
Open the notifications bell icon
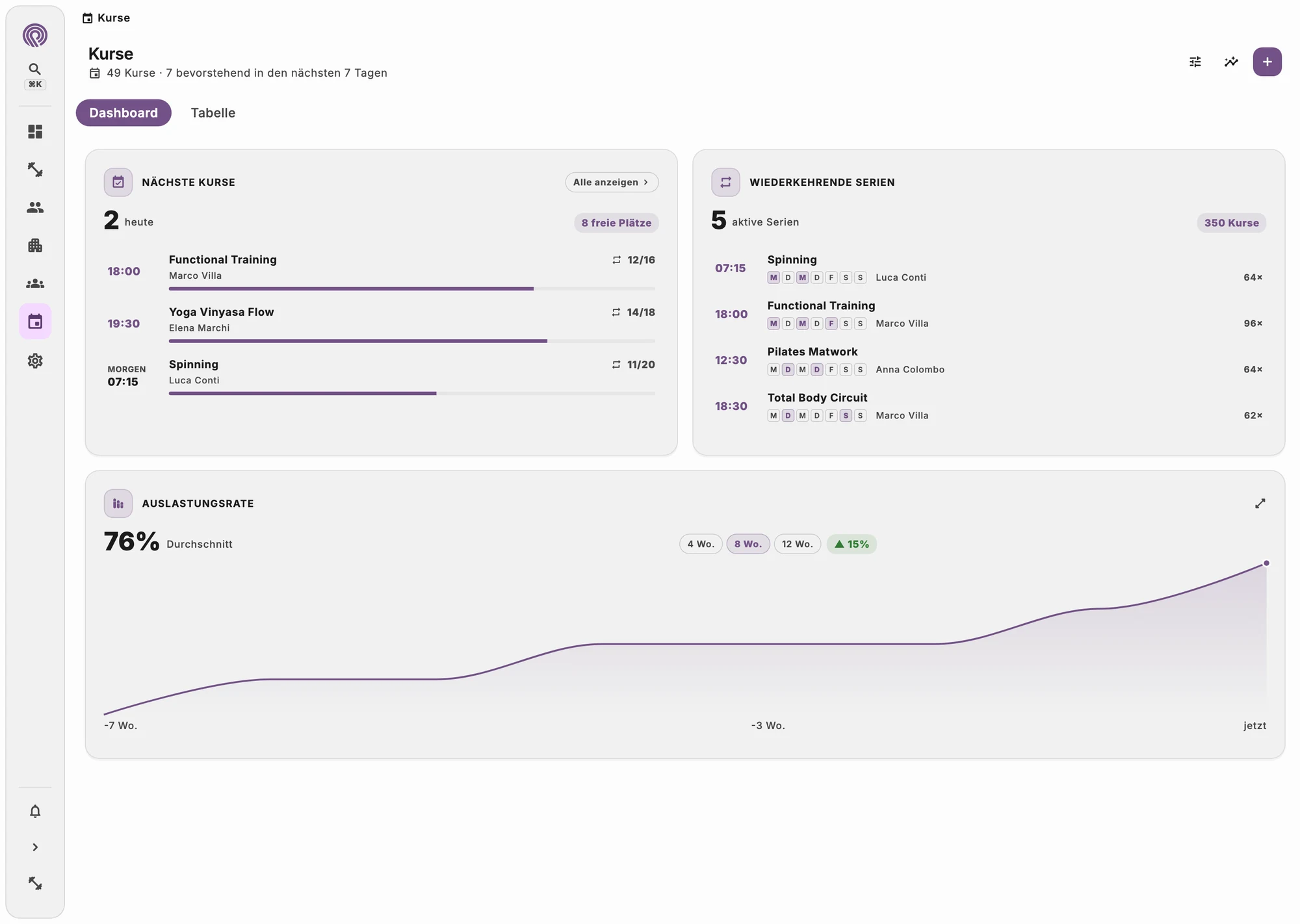tap(35, 811)
